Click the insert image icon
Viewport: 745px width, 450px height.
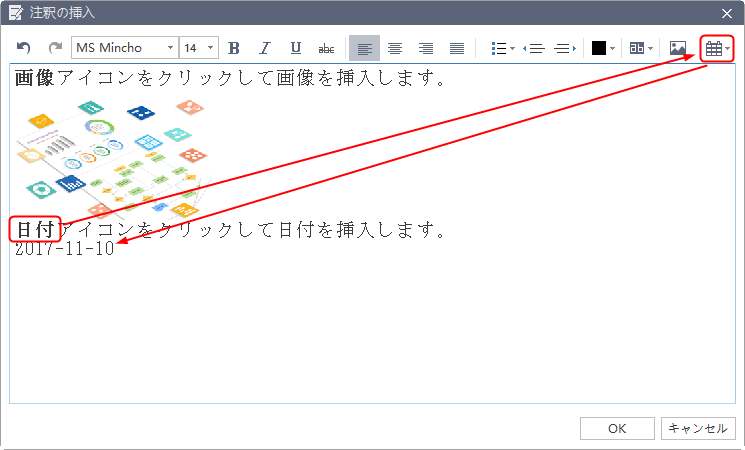pos(678,48)
